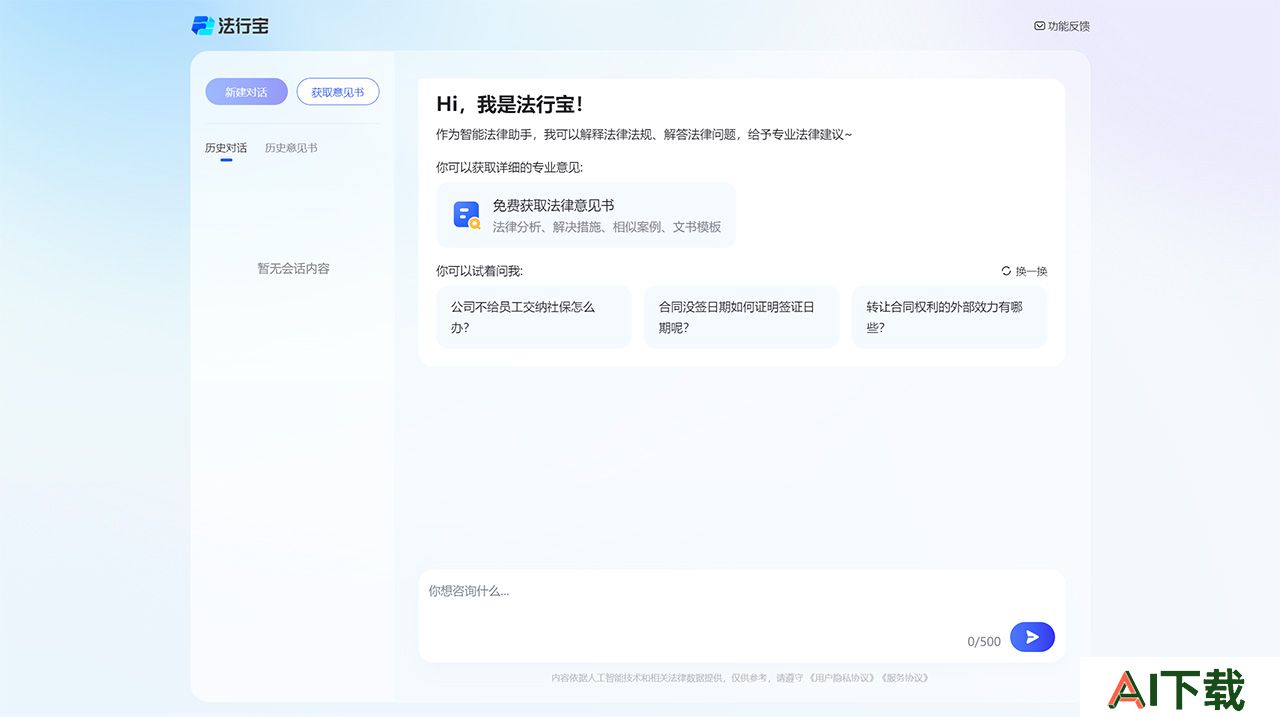Screen dimensions: 1280x717
Task: Click 你可以试着问我 label
Action: point(479,271)
